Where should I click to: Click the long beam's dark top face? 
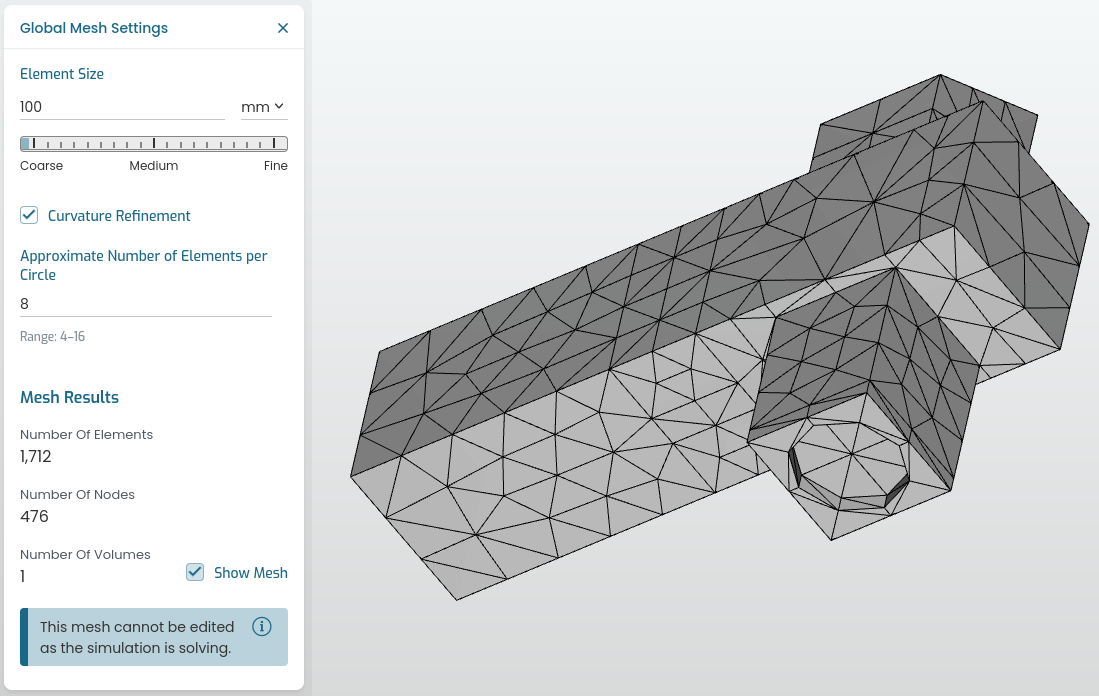tap(600, 300)
